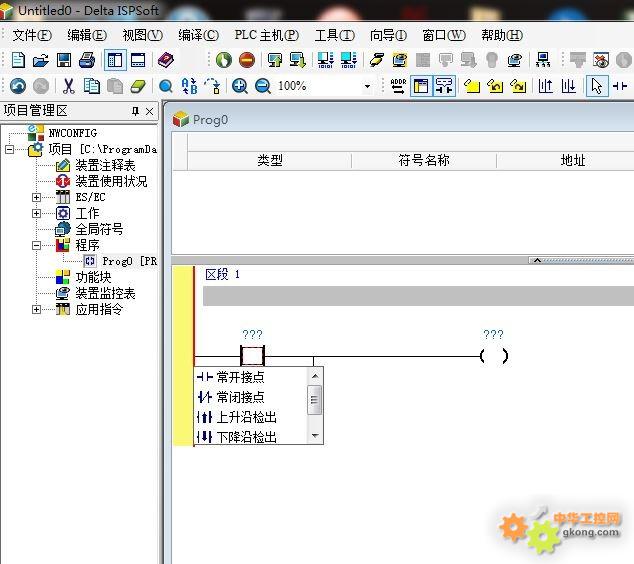Open the 编译(C) menu

198,36
